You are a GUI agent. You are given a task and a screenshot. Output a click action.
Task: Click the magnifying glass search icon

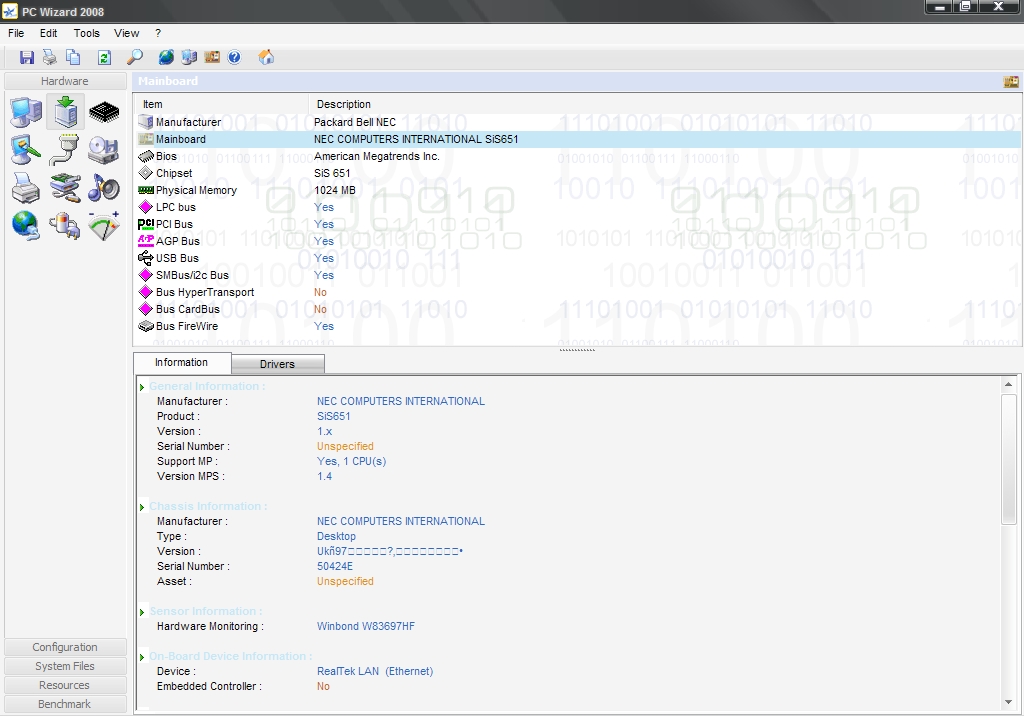135,57
